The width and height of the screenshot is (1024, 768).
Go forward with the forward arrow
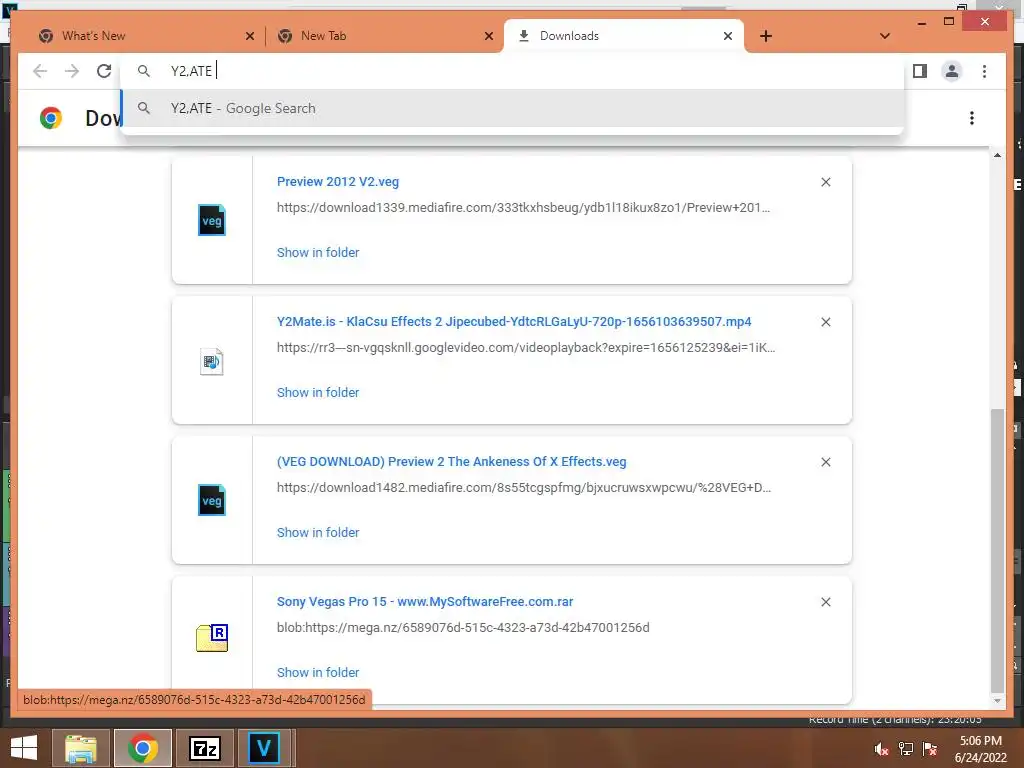tap(72, 71)
